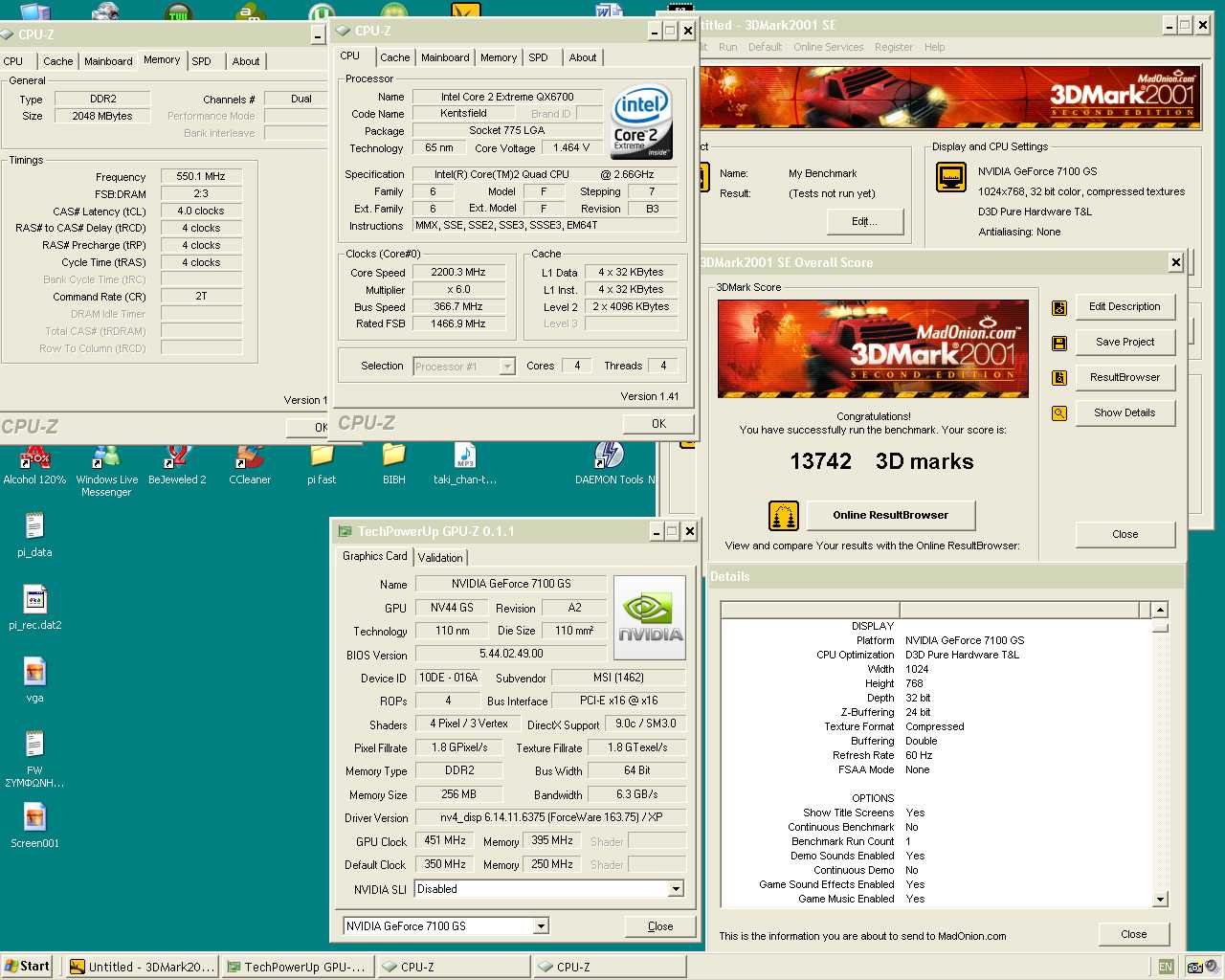Switch to Cache tab in front CPU-Z
The width and height of the screenshot is (1225, 980).
point(394,57)
